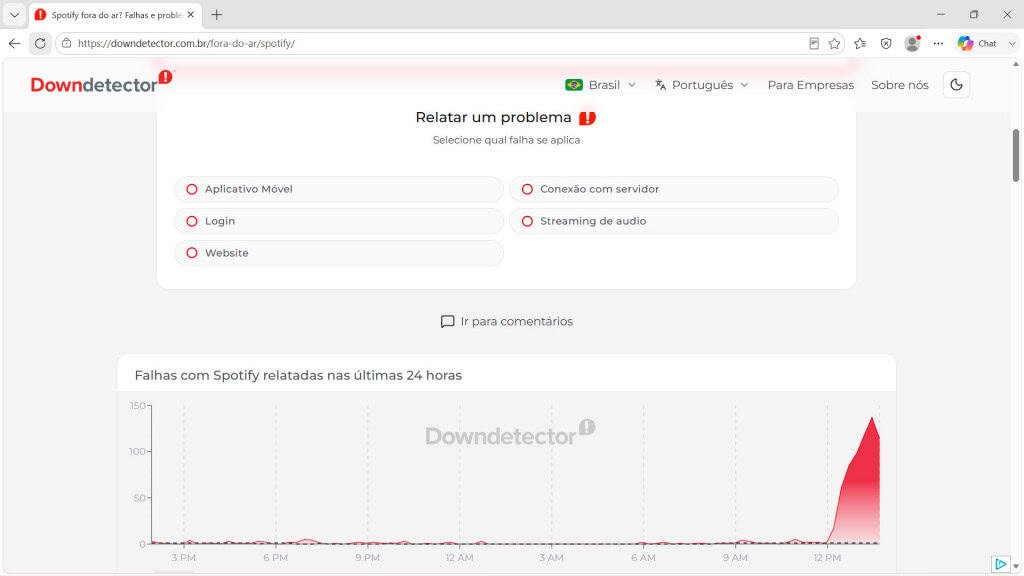View site information lock icon

click(x=66, y=43)
